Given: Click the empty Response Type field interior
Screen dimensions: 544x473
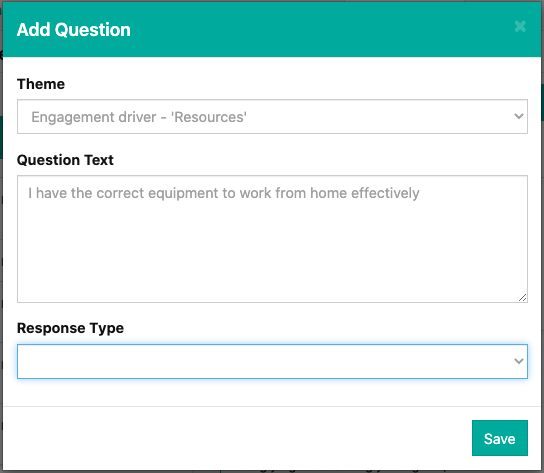Looking at the screenshot, I should pos(264,361).
